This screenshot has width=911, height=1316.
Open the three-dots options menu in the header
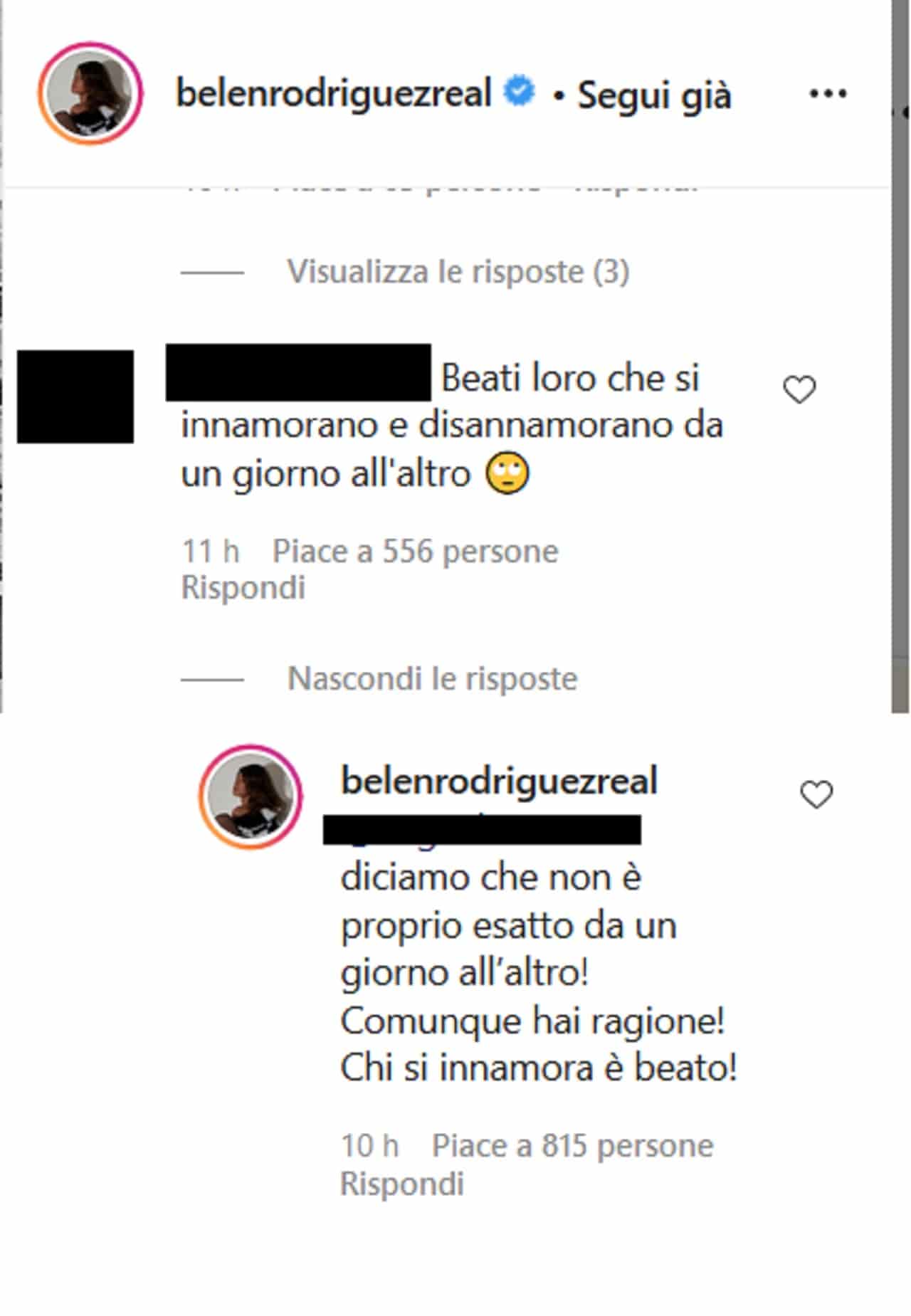pyautogui.click(x=828, y=94)
